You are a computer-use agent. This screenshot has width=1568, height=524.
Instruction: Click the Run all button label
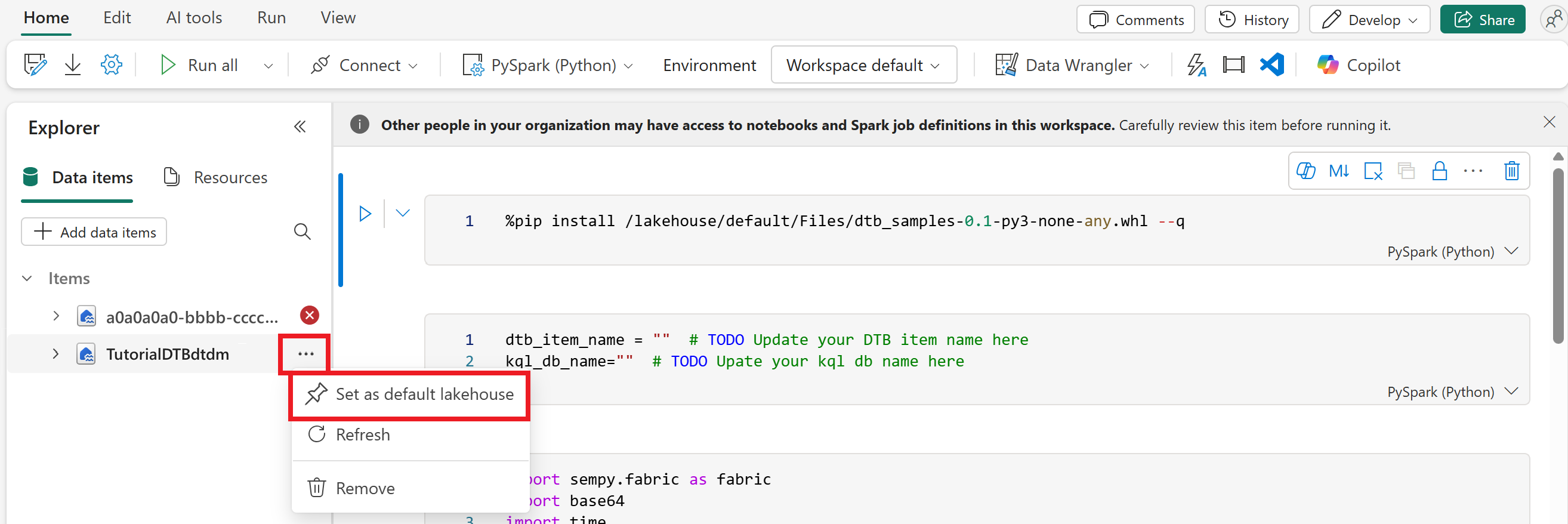[213, 65]
